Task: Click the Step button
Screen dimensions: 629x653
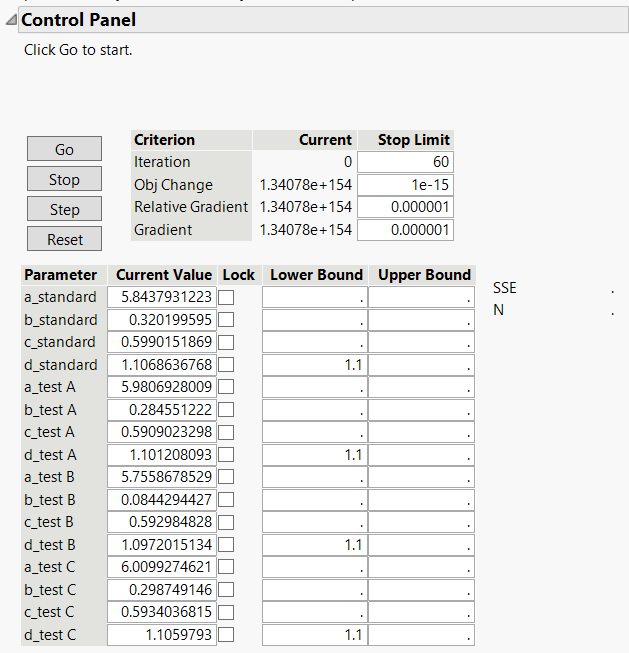Action: point(64,209)
